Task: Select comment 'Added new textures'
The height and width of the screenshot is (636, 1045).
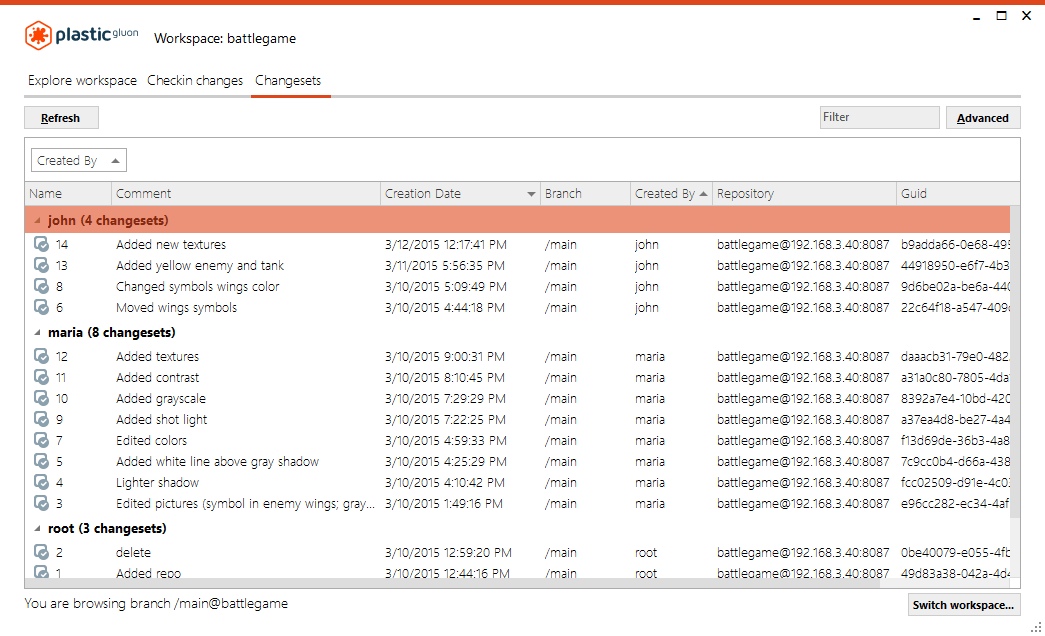Action: click(171, 245)
